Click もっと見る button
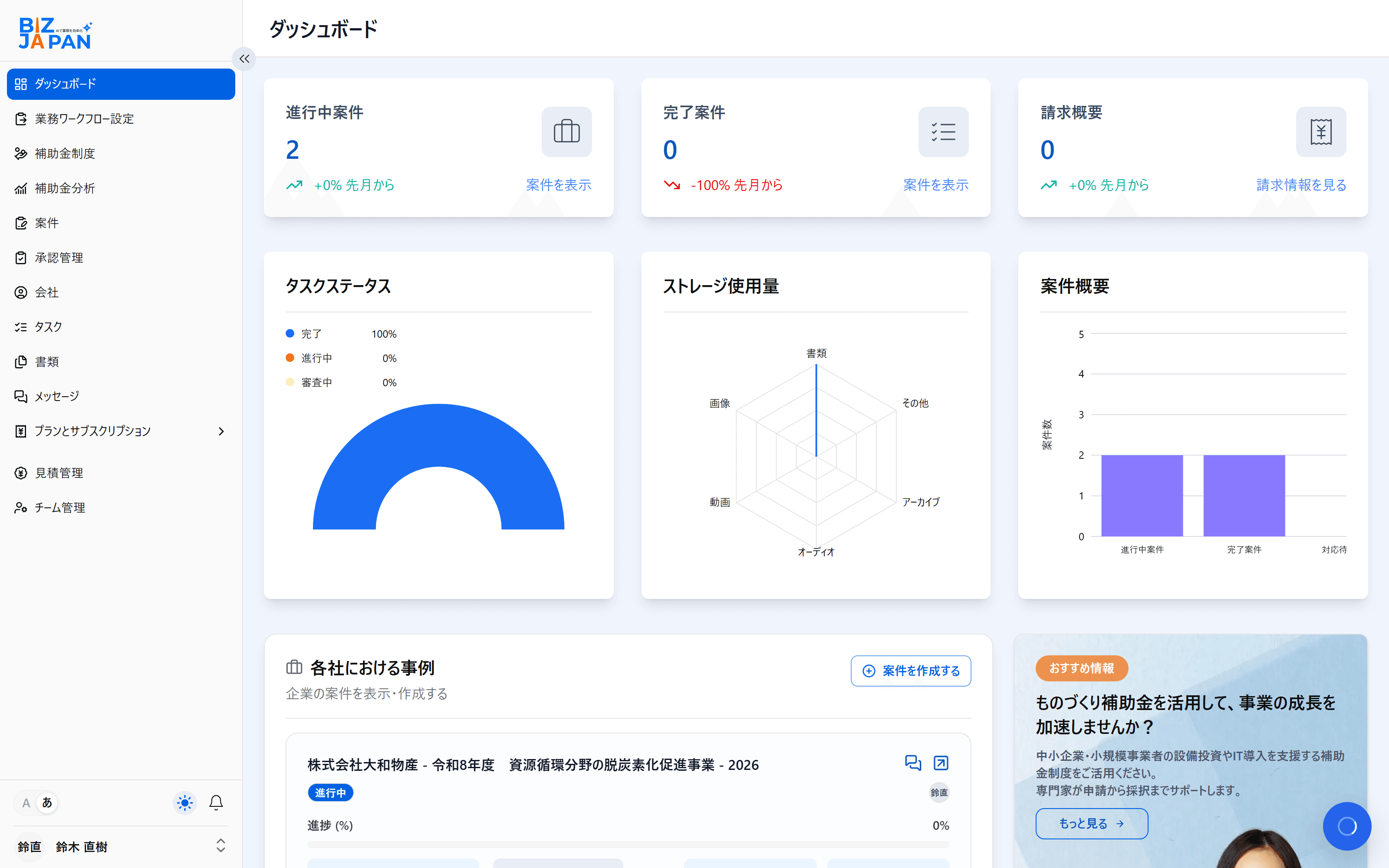The image size is (1389, 868). tap(1092, 823)
